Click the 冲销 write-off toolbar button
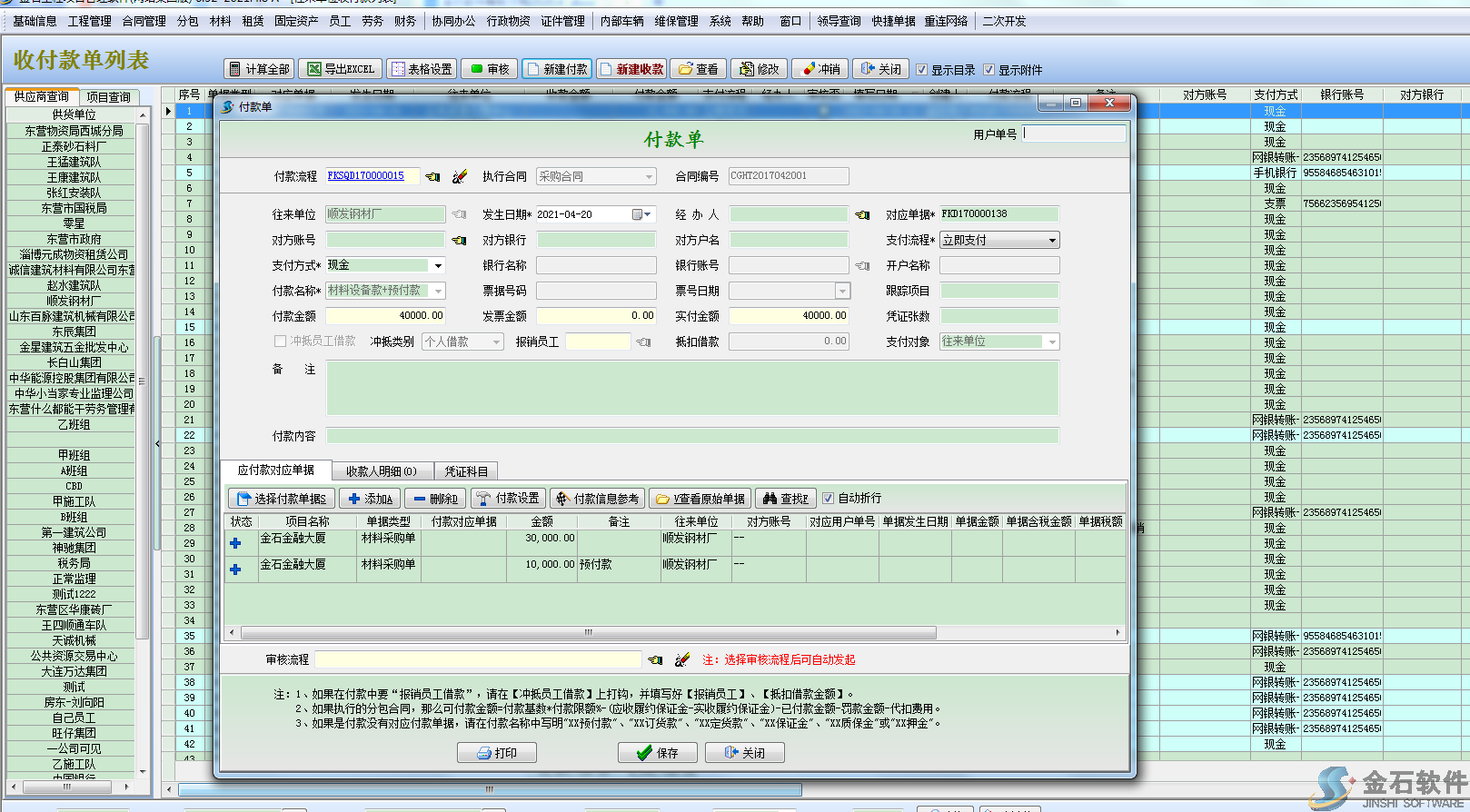The height and width of the screenshot is (812, 1470). [821, 69]
